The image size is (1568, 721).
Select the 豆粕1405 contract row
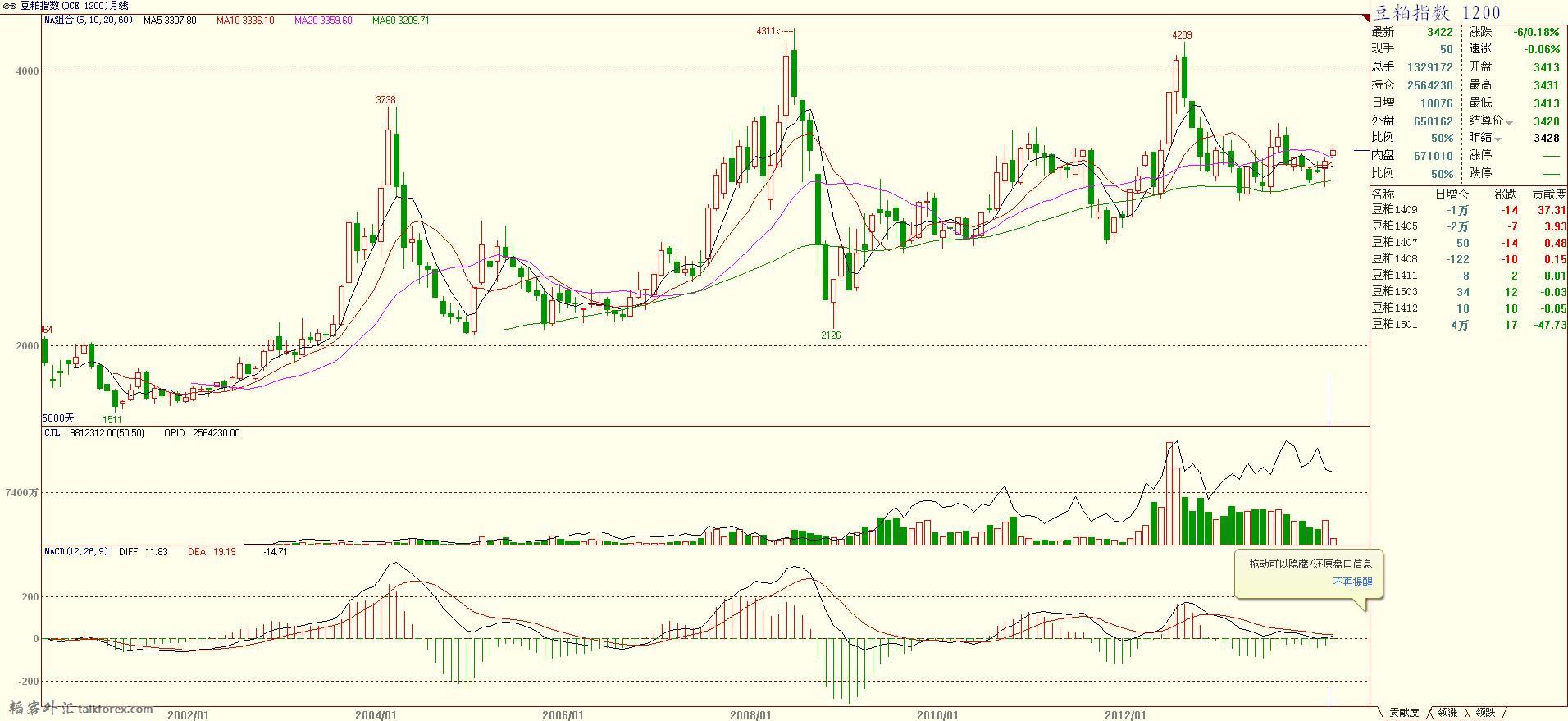1469,226
